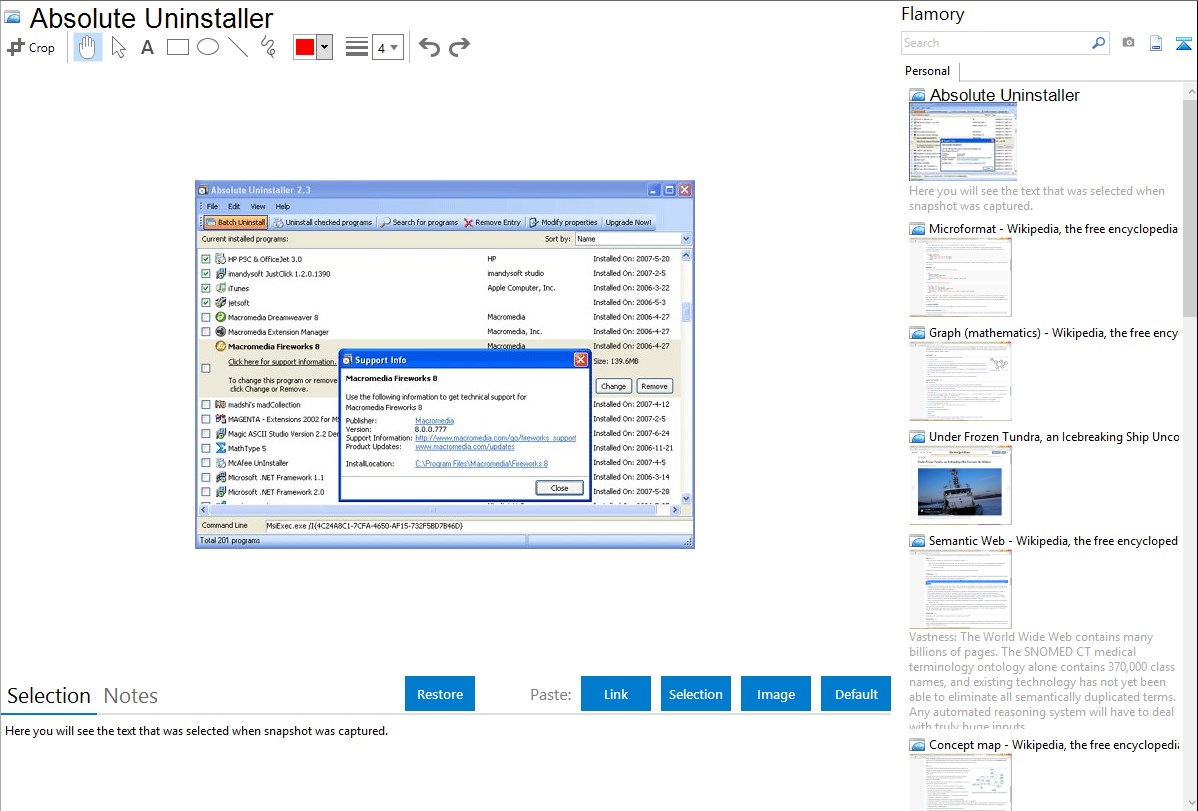The height and width of the screenshot is (811, 1198).
Task: Open the Under Frozen Tundra snapshot thumbnail
Action: tap(960, 485)
